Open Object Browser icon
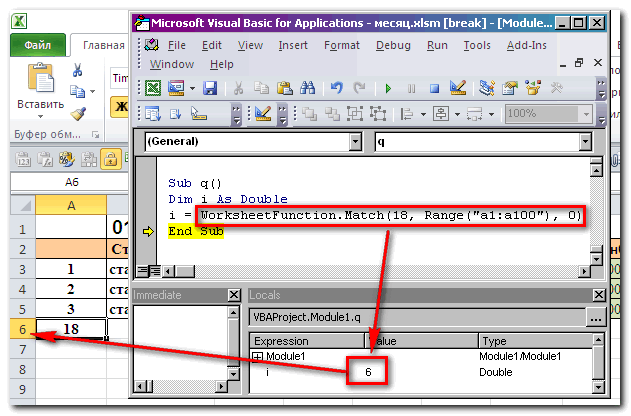The height and width of the screenshot is (416, 631). [533, 88]
